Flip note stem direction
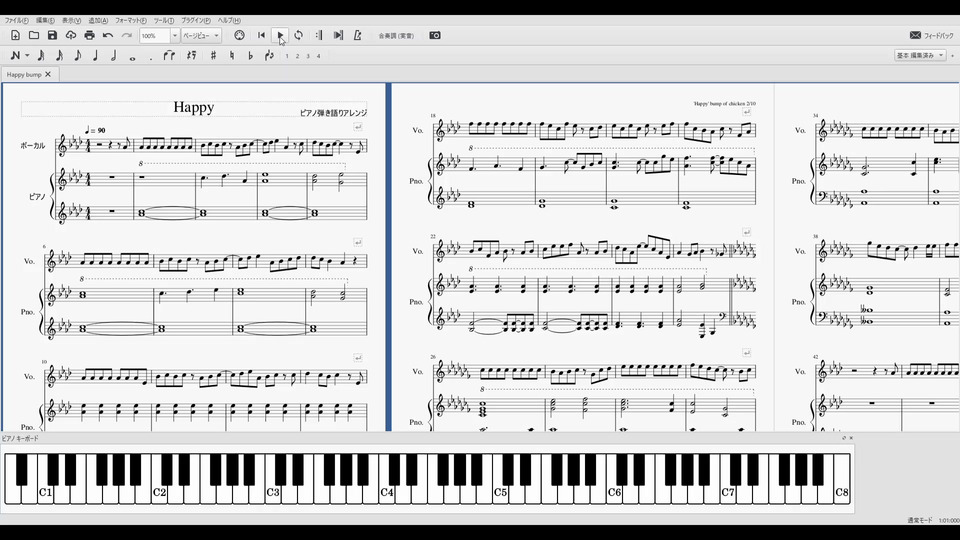Viewport: 960px width, 540px height. pyautogui.click(x=269, y=56)
